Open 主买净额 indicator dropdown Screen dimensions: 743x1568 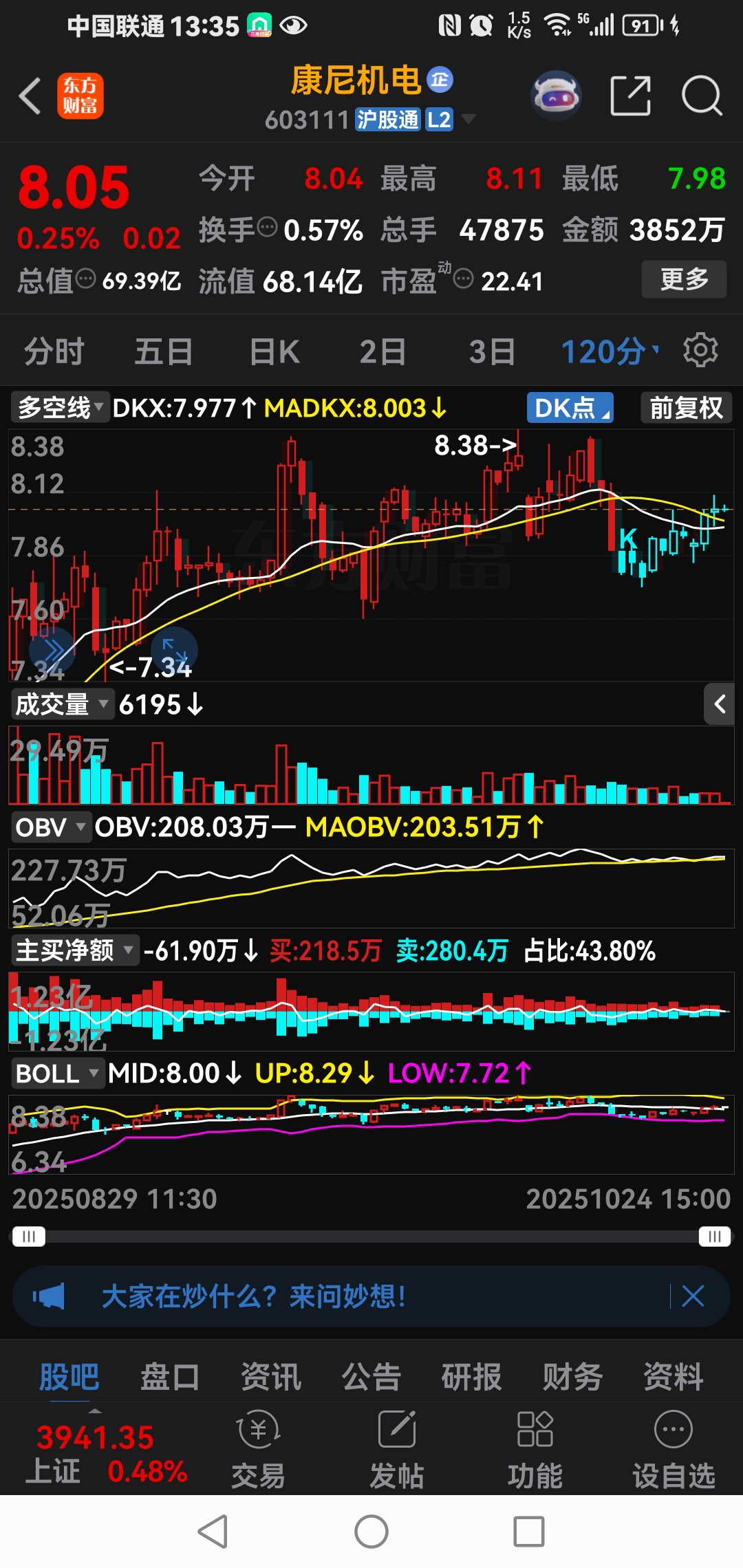(74, 950)
